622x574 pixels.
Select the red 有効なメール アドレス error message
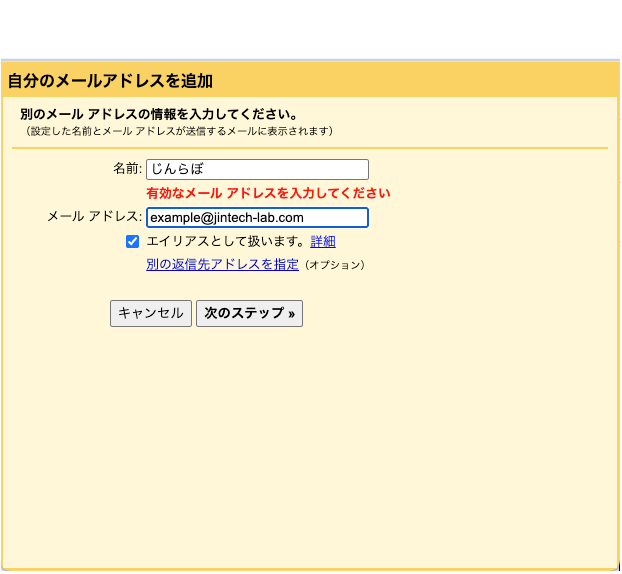click(x=268, y=193)
